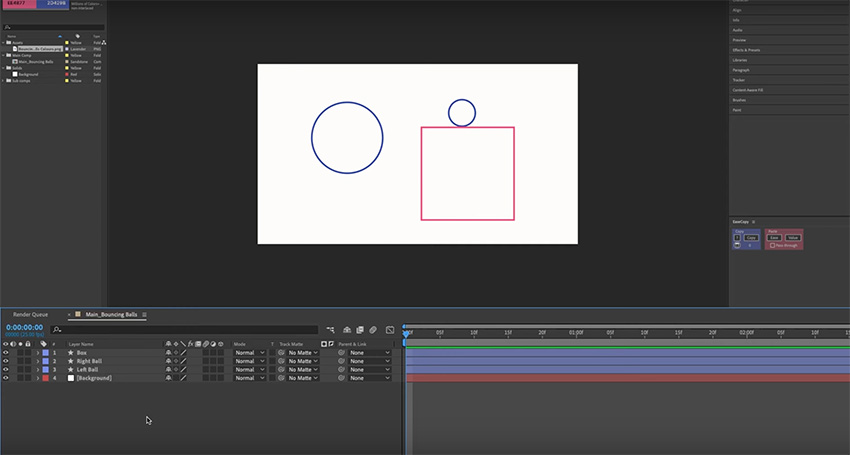Open the EaseCopy panel menu icon

coord(754,222)
